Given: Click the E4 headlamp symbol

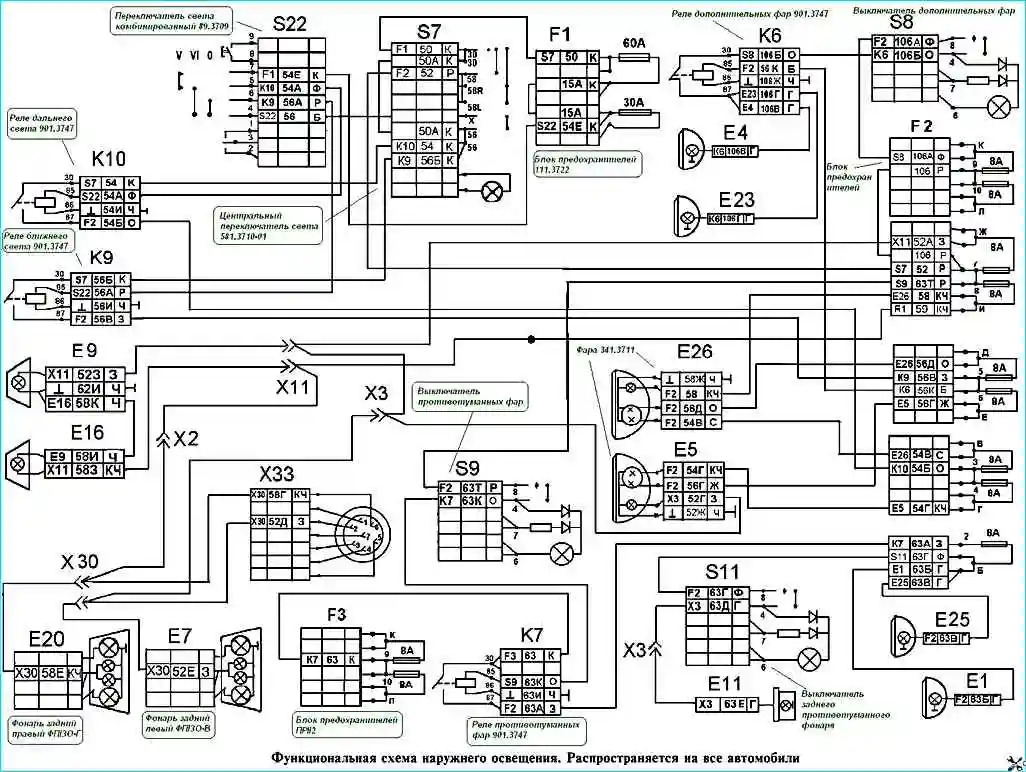Looking at the screenshot, I should click(x=691, y=151).
